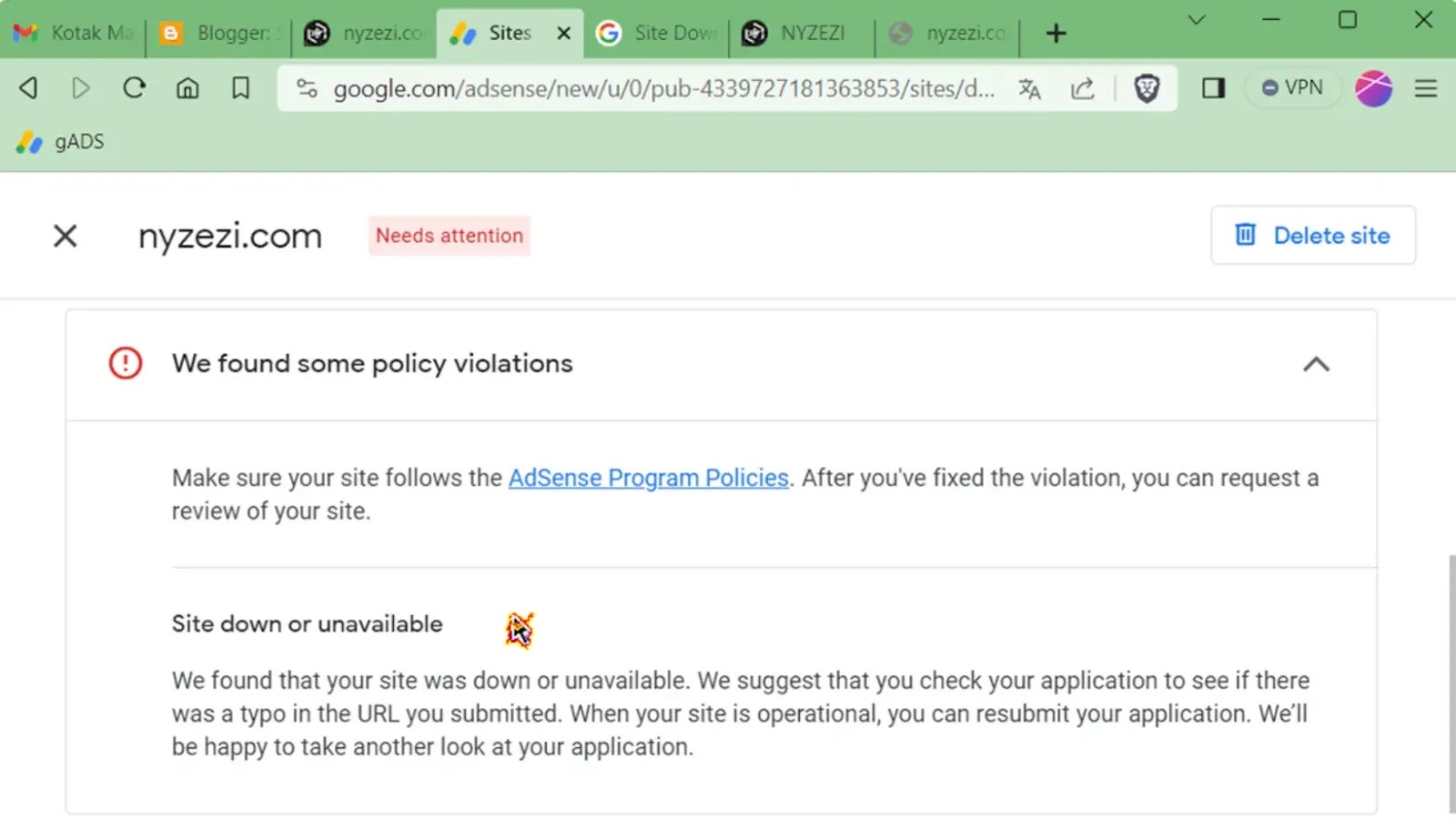Open the tab search dropdown arrow
The image size is (1456, 820).
click(x=1197, y=19)
